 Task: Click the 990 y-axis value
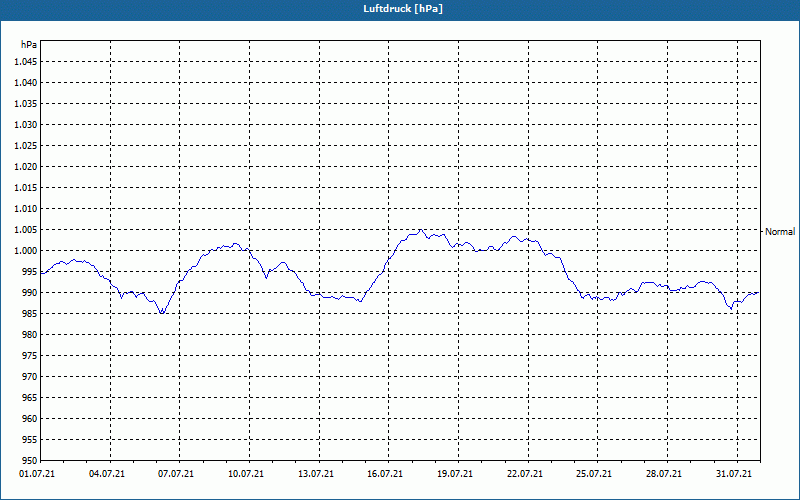30,292
